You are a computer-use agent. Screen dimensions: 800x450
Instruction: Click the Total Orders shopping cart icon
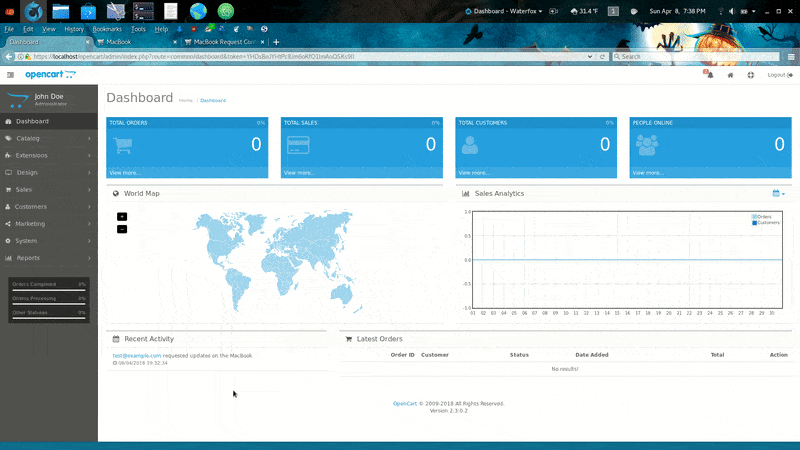[x=123, y=145]
